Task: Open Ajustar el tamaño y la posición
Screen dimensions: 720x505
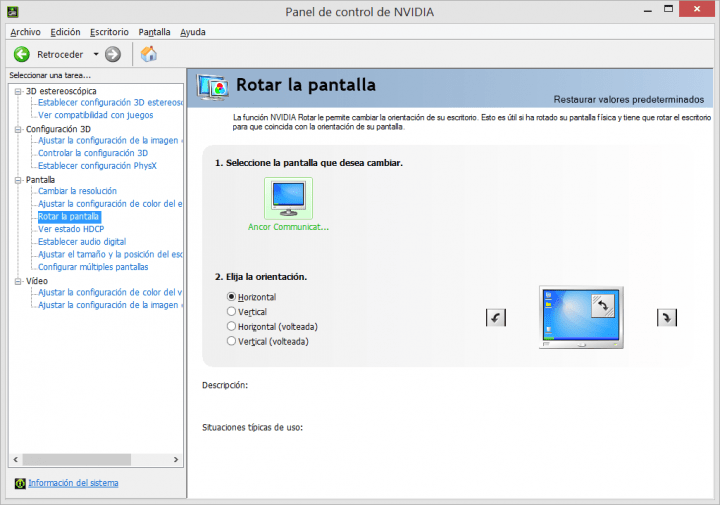Action: coord(110,254)
